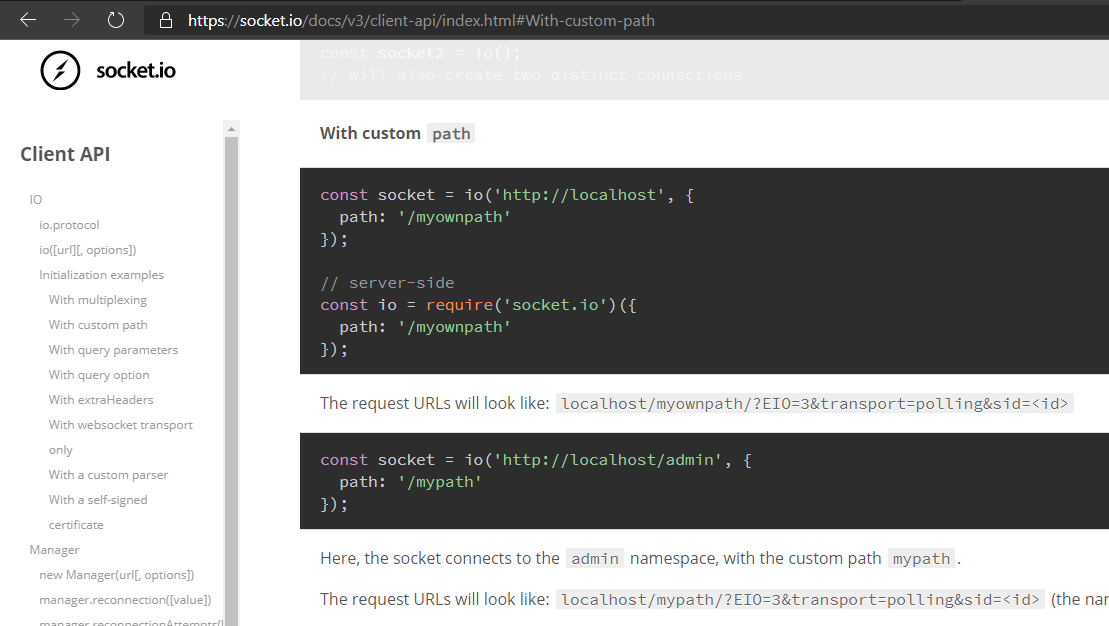
Task: Open 'io([url][, options])' documentation
Action: tap(91, 249)
